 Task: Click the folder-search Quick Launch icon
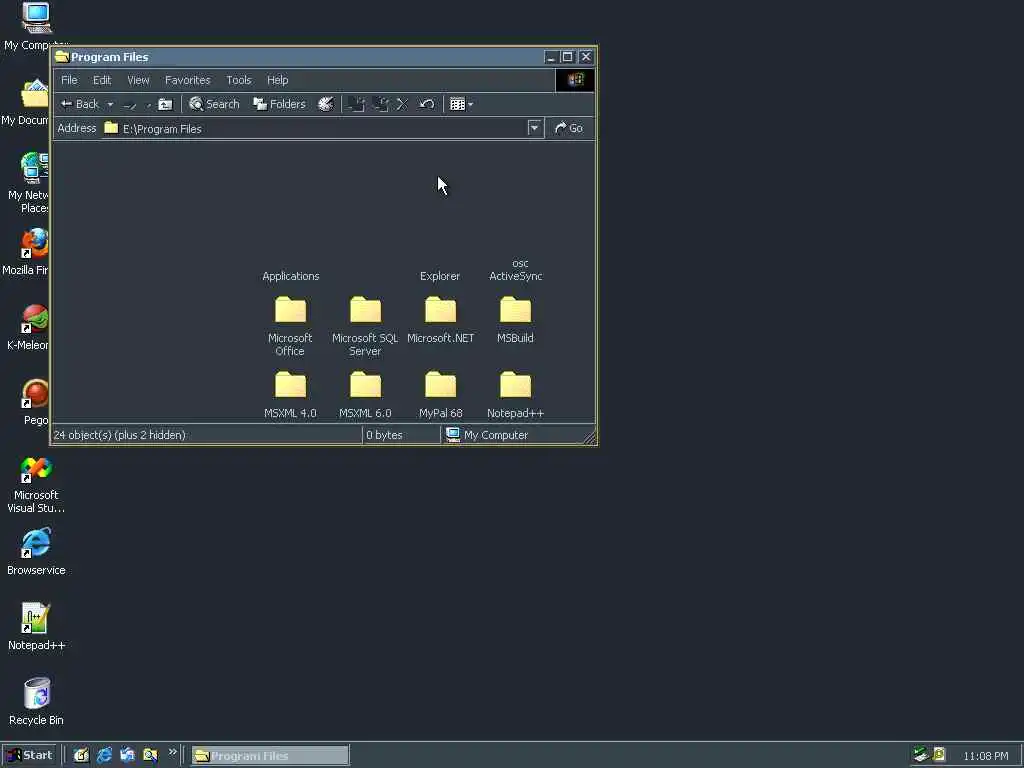coord(150,755)
